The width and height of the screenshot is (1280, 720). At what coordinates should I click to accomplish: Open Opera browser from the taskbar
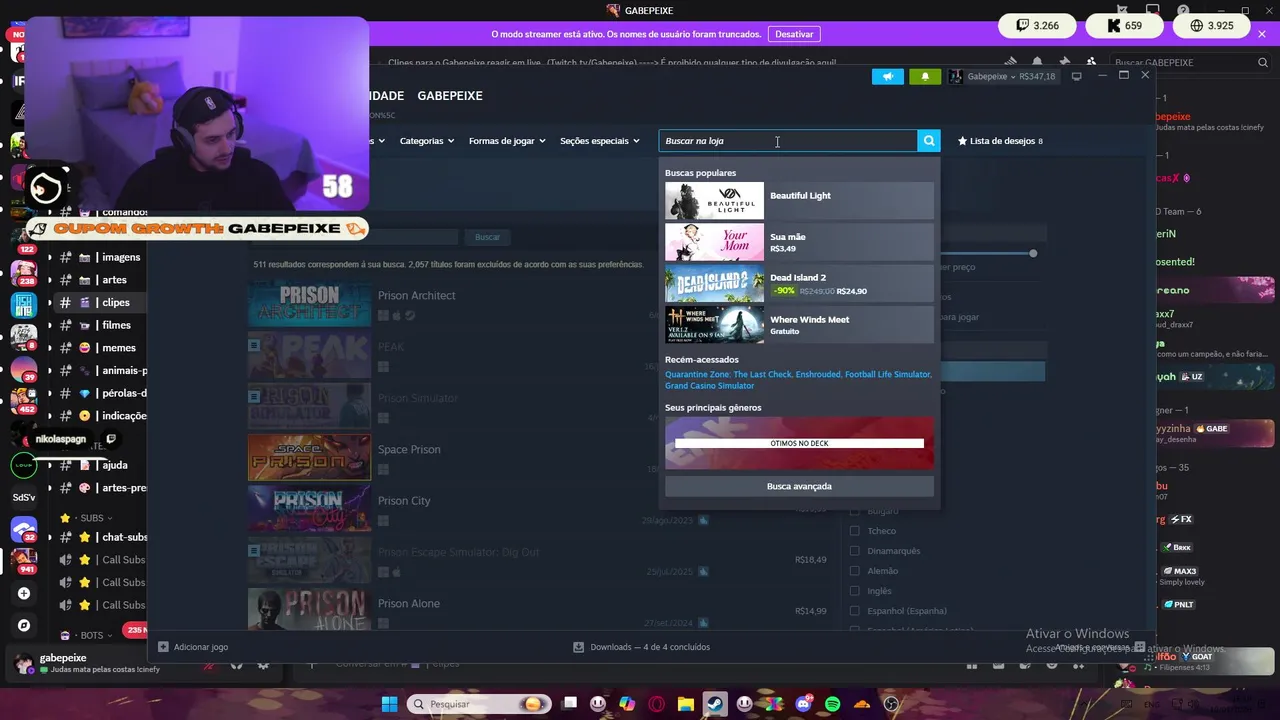tap(657, 704)
